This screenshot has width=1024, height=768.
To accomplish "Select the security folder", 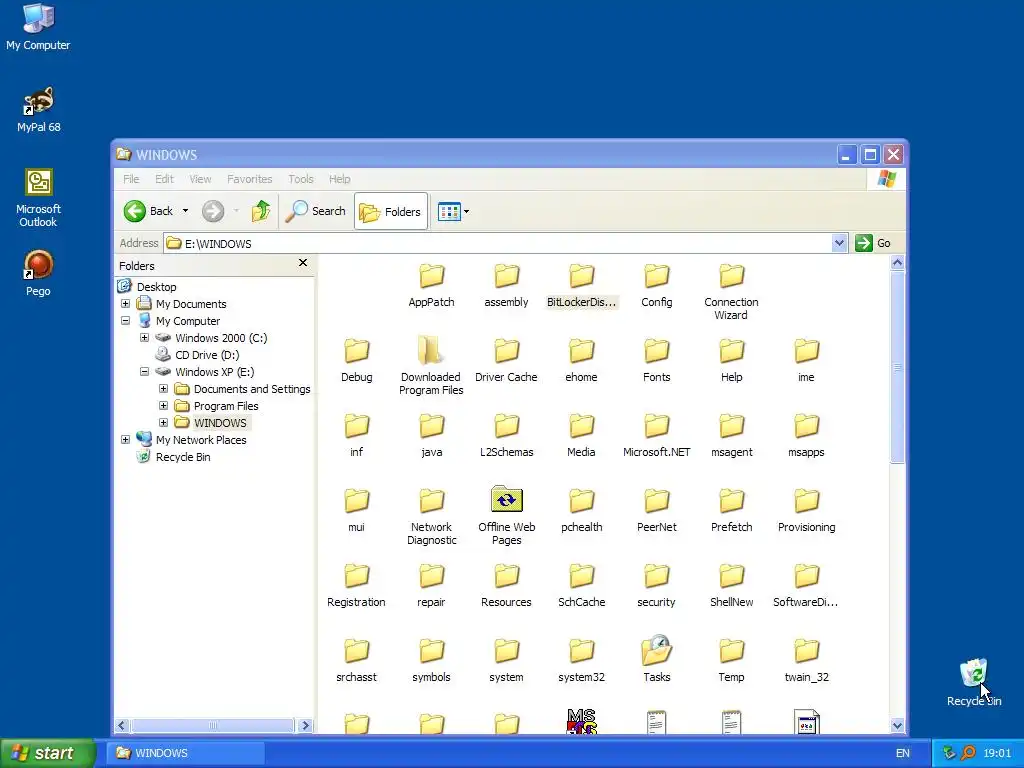I will [656, 586].
